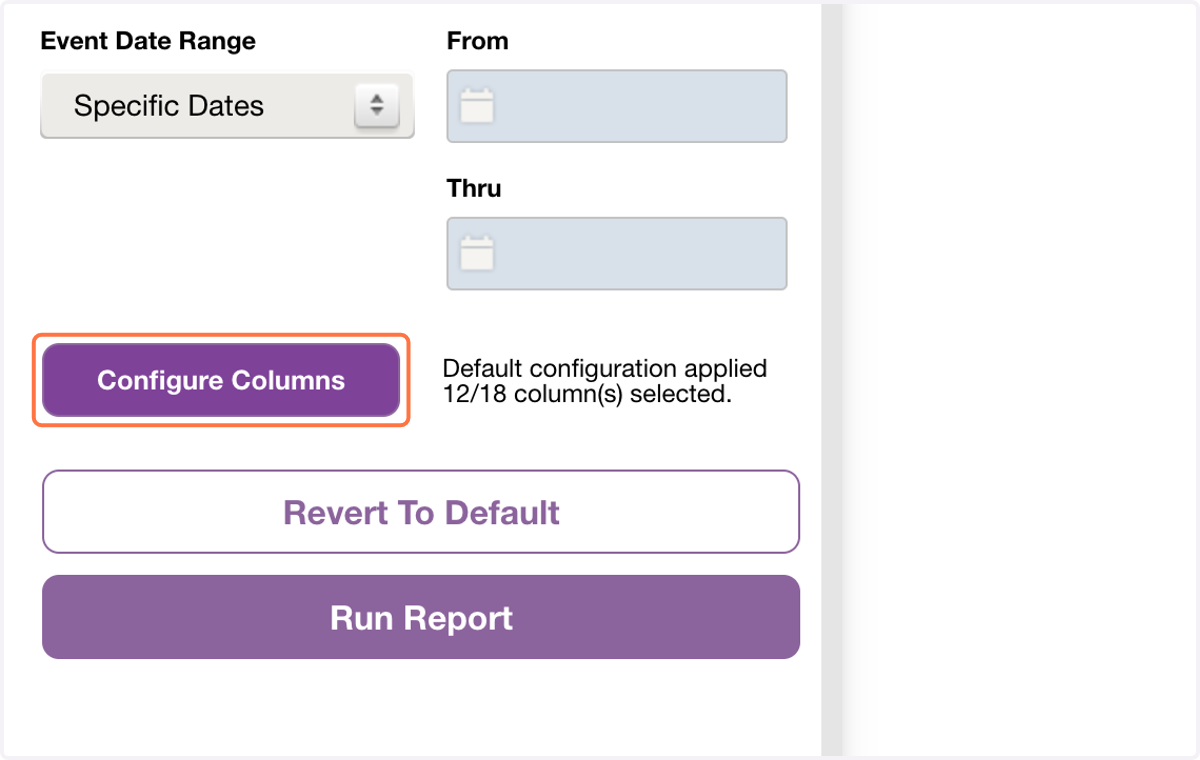Click the 'Default configuration applied' text
Screen dimensions: 1200x760
tap(605, 368)
